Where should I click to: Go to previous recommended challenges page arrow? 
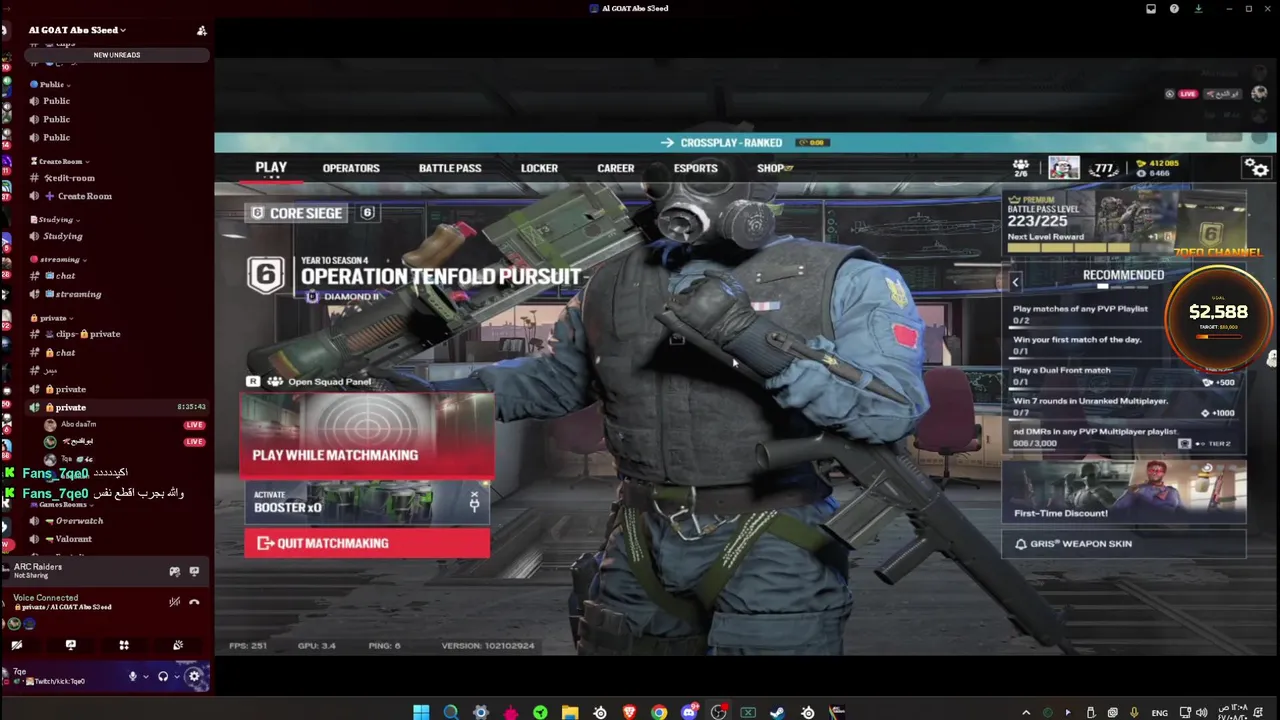coord(1015,282)
